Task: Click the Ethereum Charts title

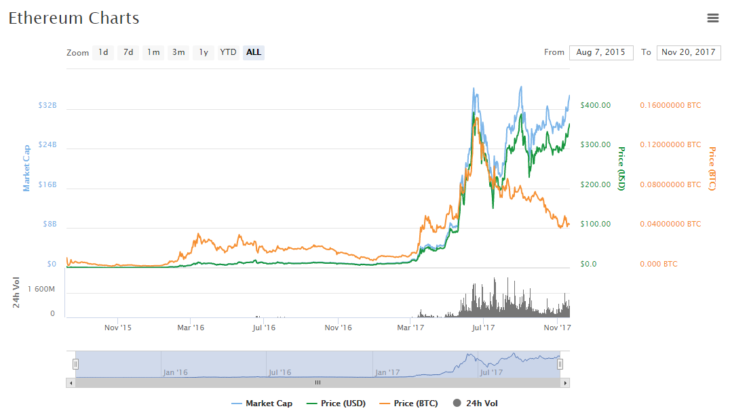Action: pos(74,18)
